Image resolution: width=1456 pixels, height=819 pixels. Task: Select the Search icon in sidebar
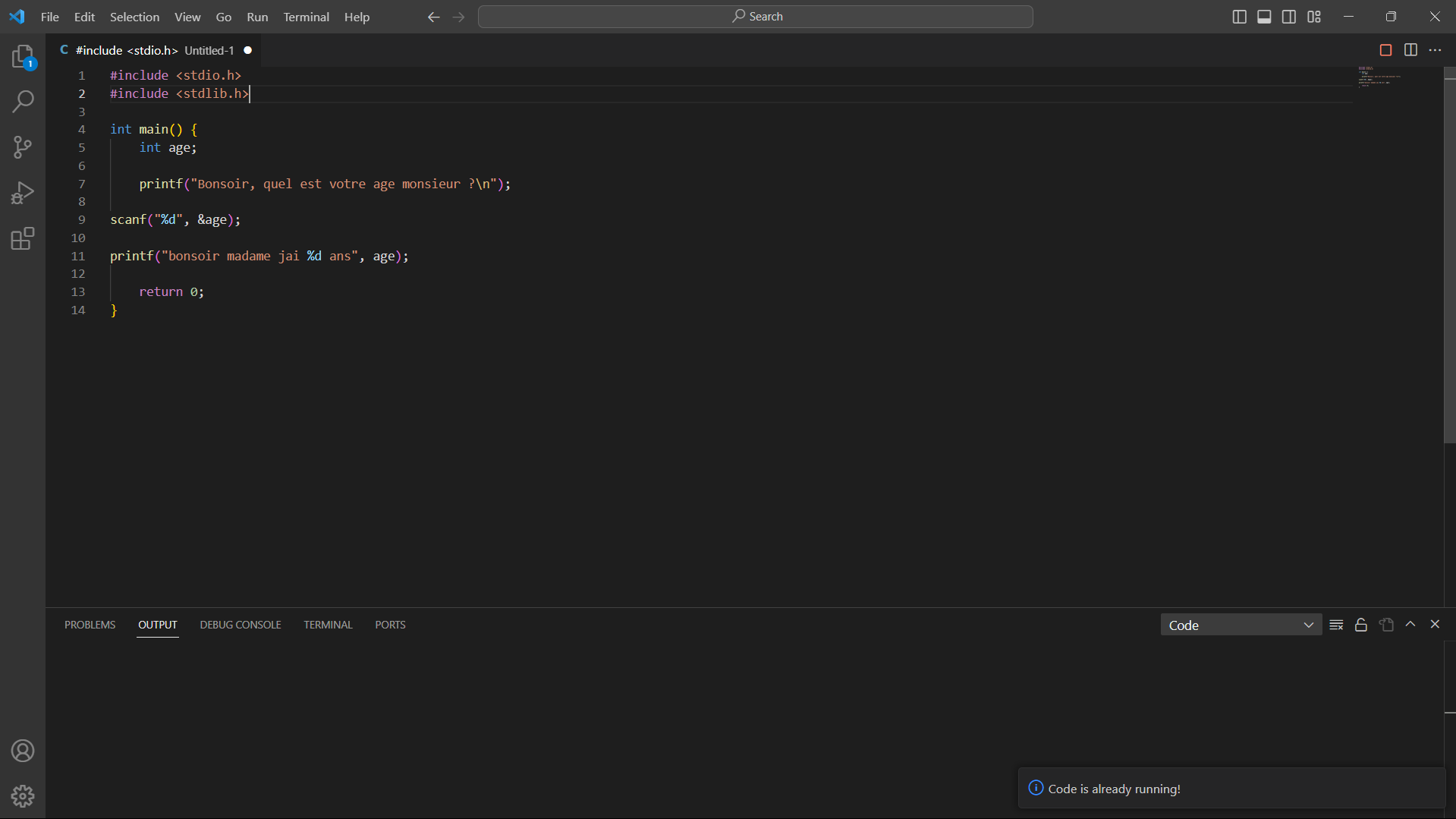[22, 101]
